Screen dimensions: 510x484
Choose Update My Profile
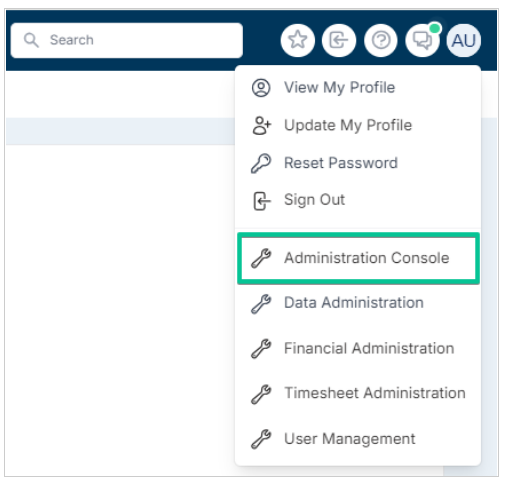(358, 125)
